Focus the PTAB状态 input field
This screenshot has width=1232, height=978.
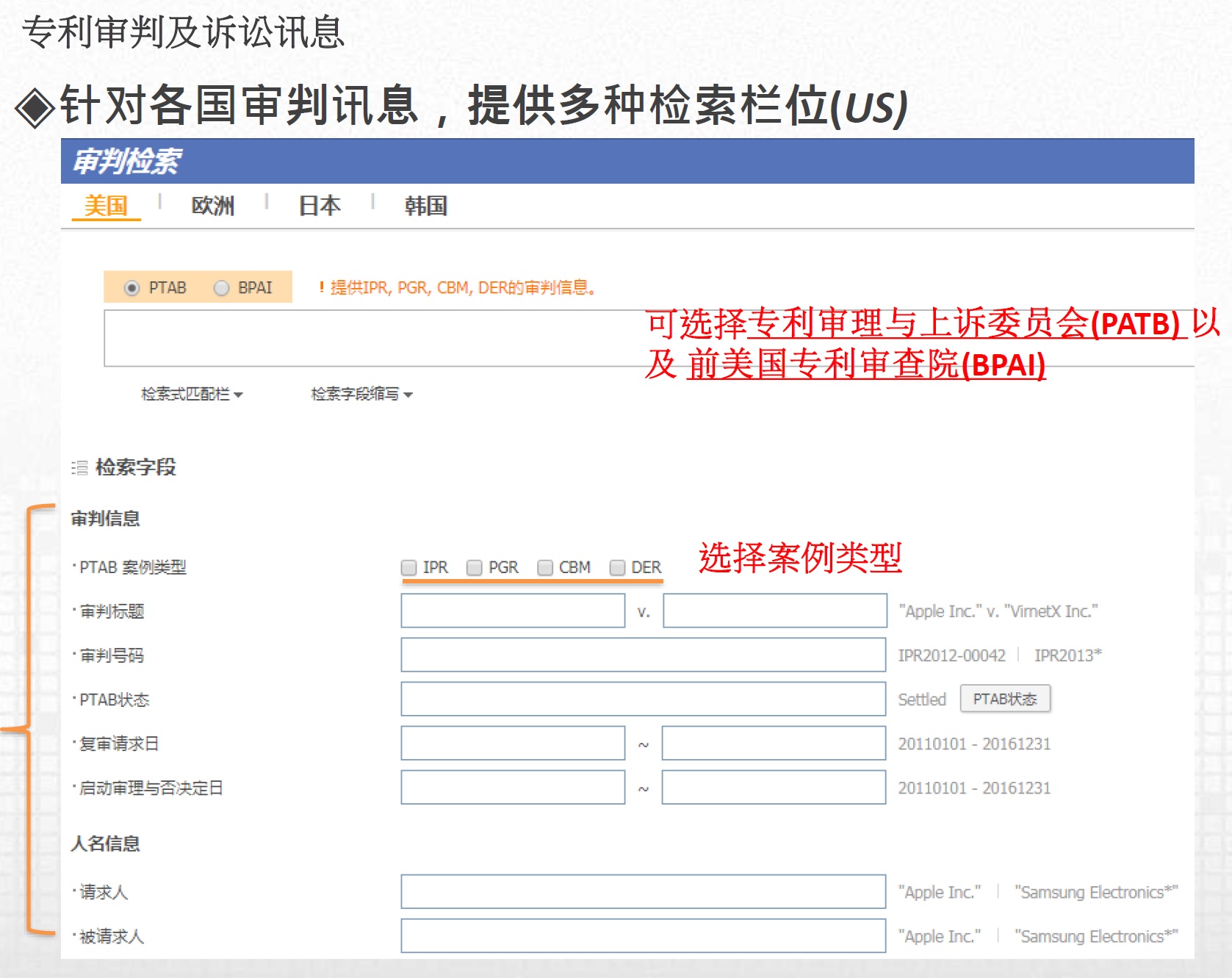pos(644,699)
